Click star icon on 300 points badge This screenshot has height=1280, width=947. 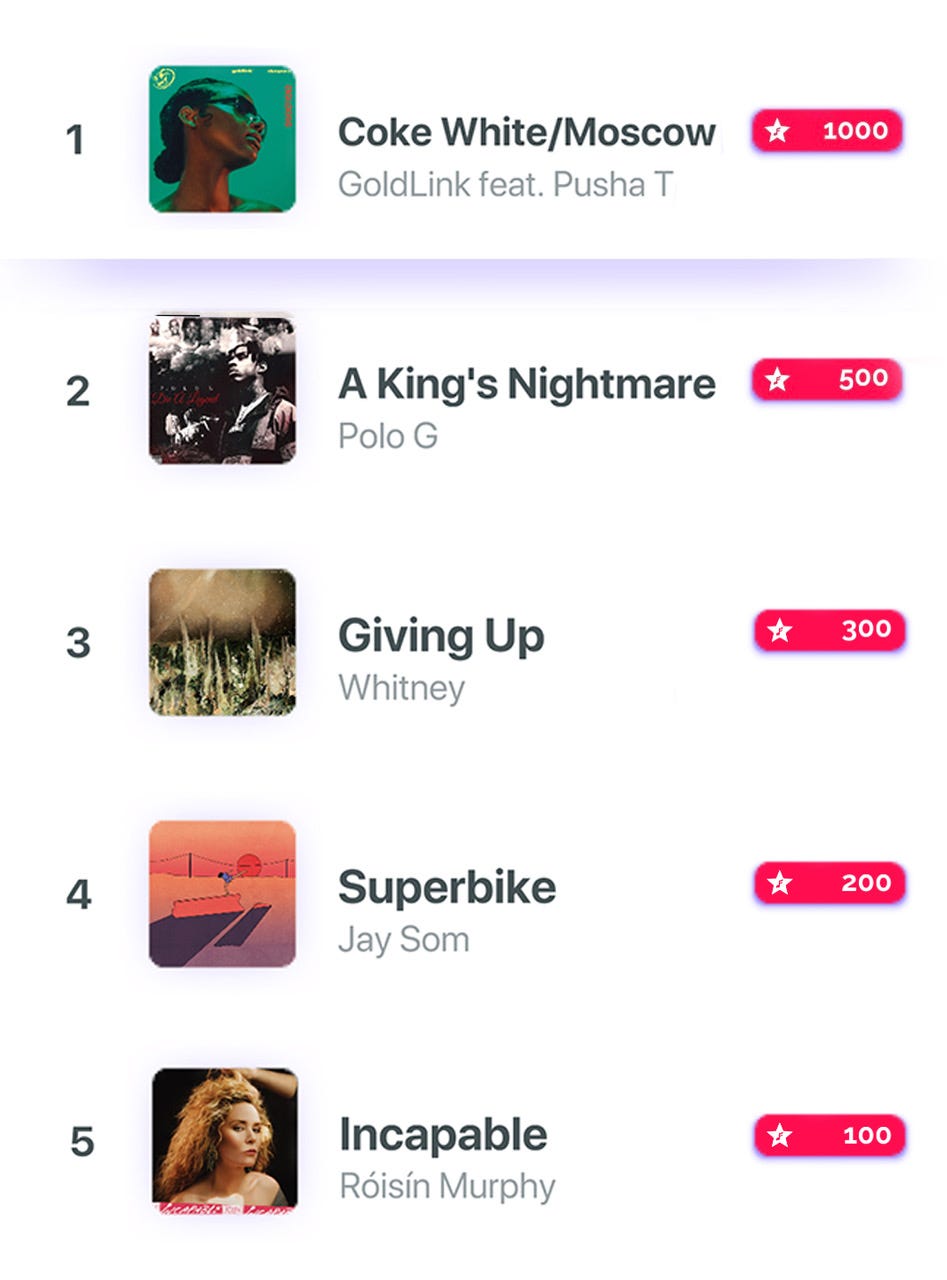click(x=779, y=630)
